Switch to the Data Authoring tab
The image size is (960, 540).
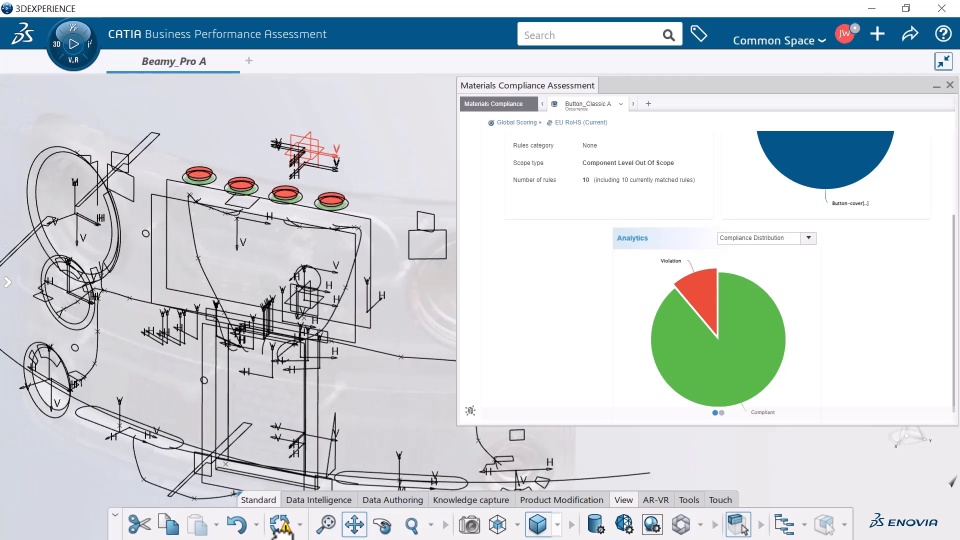[392, 500]
